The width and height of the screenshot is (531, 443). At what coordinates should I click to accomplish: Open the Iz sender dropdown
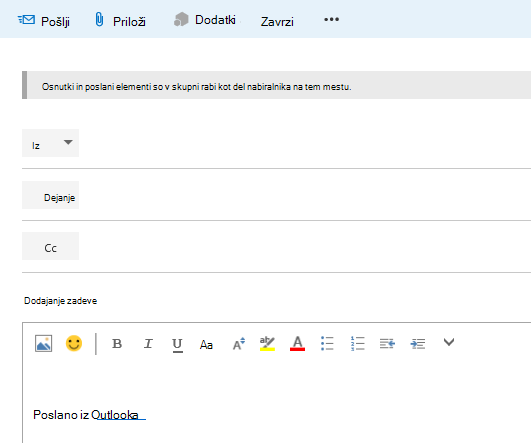pyautogui.click(x=50, y=143)
